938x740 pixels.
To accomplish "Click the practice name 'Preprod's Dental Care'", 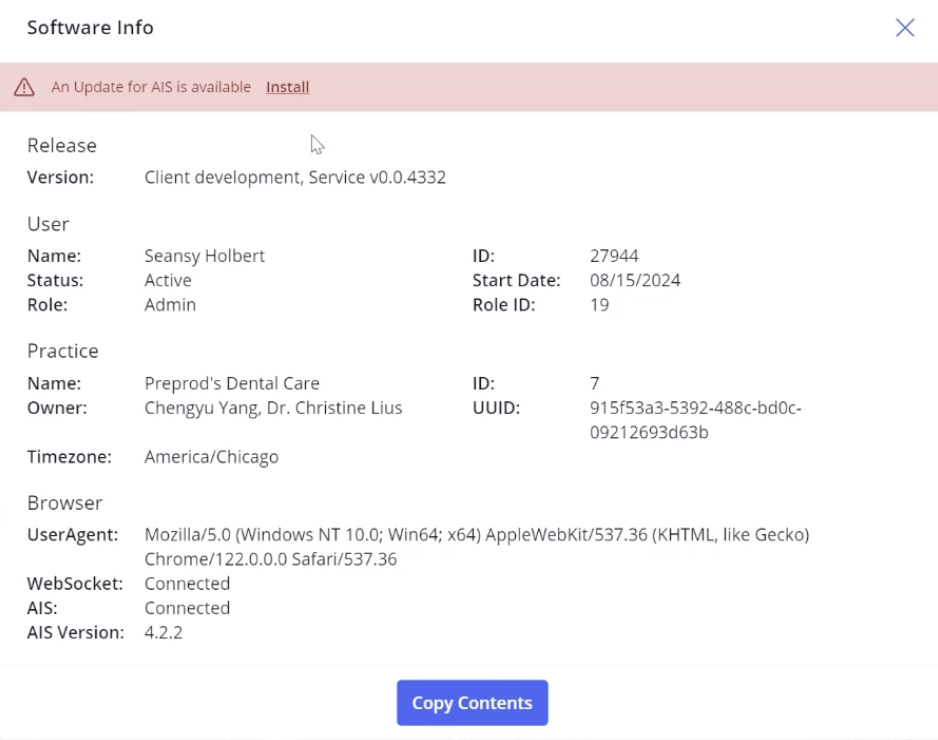I will 232,383.
